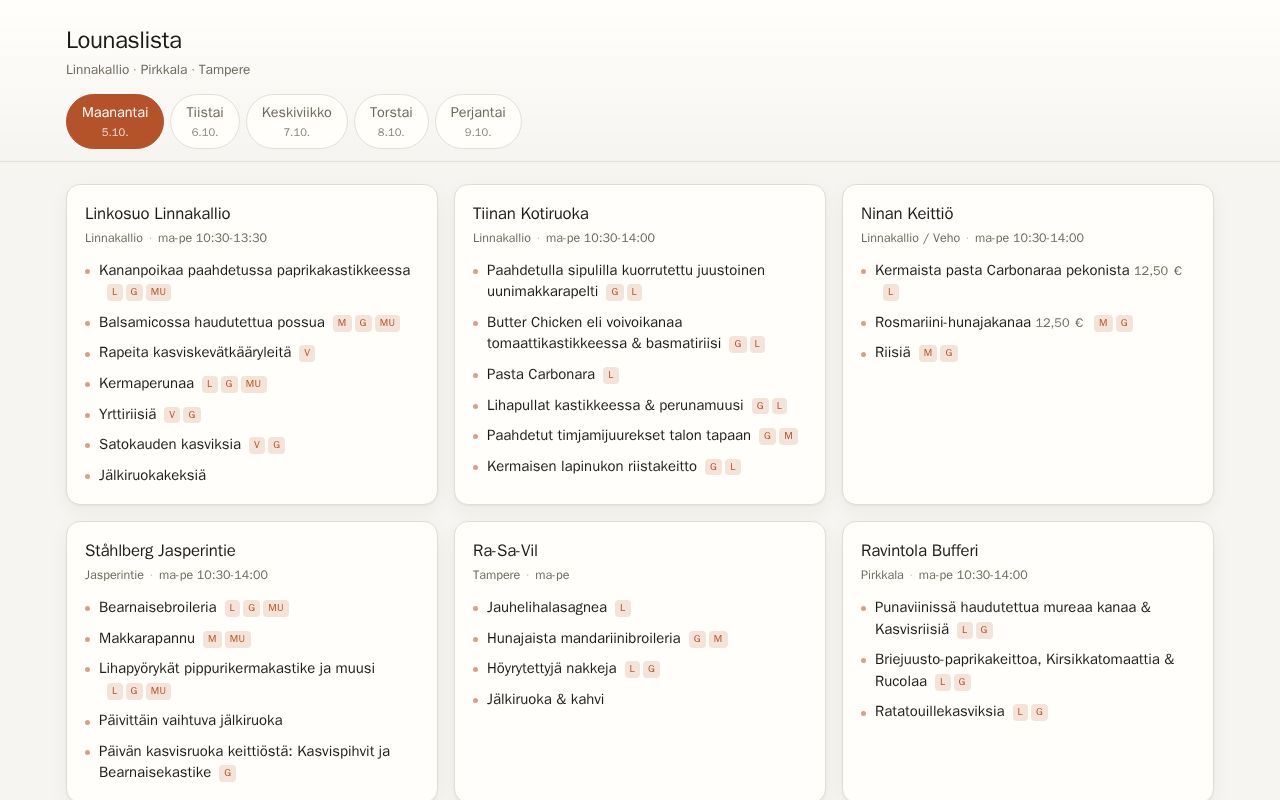The image size is (1280, 800).
Task: Open the Keskiviikko 7.10. lunch list
Action: 297,121
